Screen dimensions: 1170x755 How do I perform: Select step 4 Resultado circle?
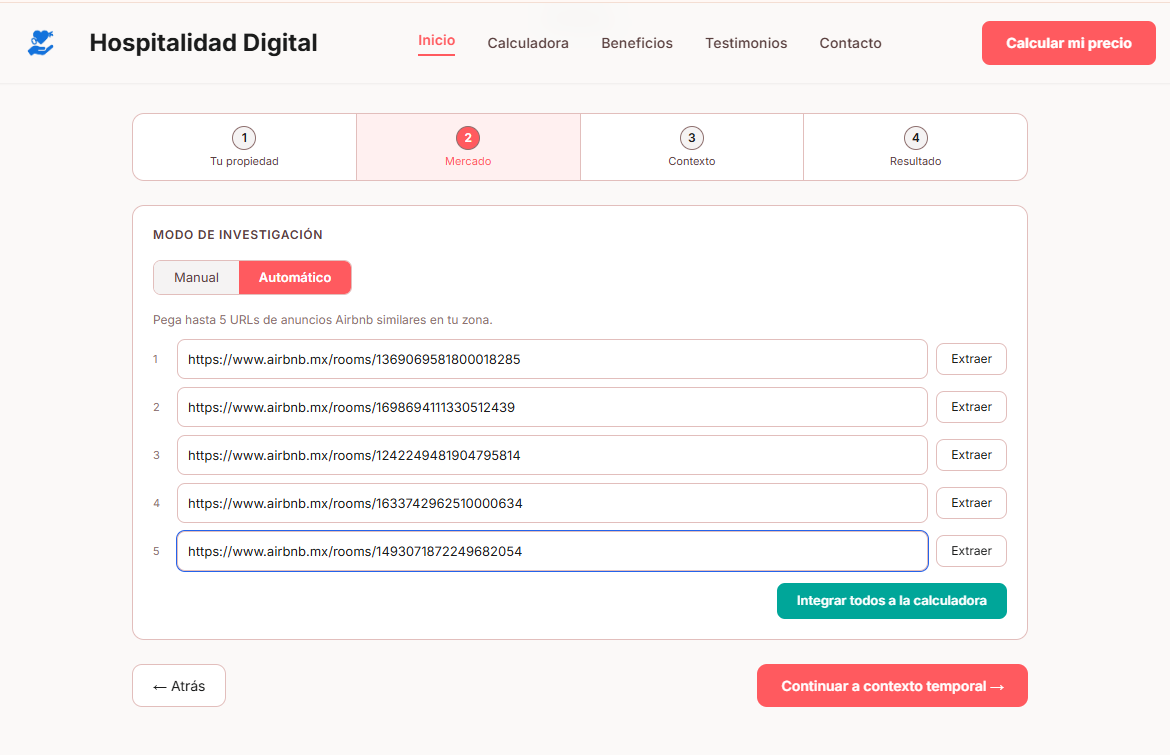916,138
